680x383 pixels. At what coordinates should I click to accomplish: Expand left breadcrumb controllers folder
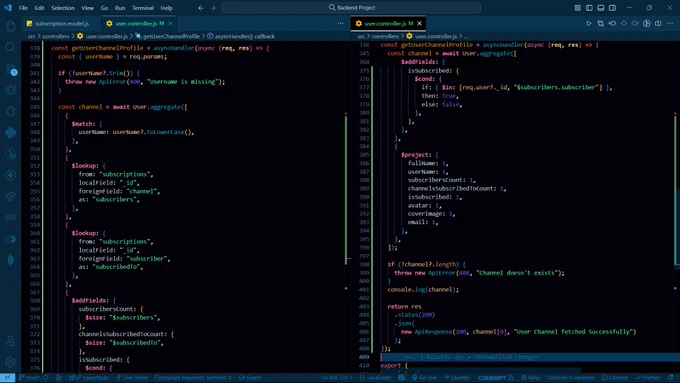tap(56, 36)
